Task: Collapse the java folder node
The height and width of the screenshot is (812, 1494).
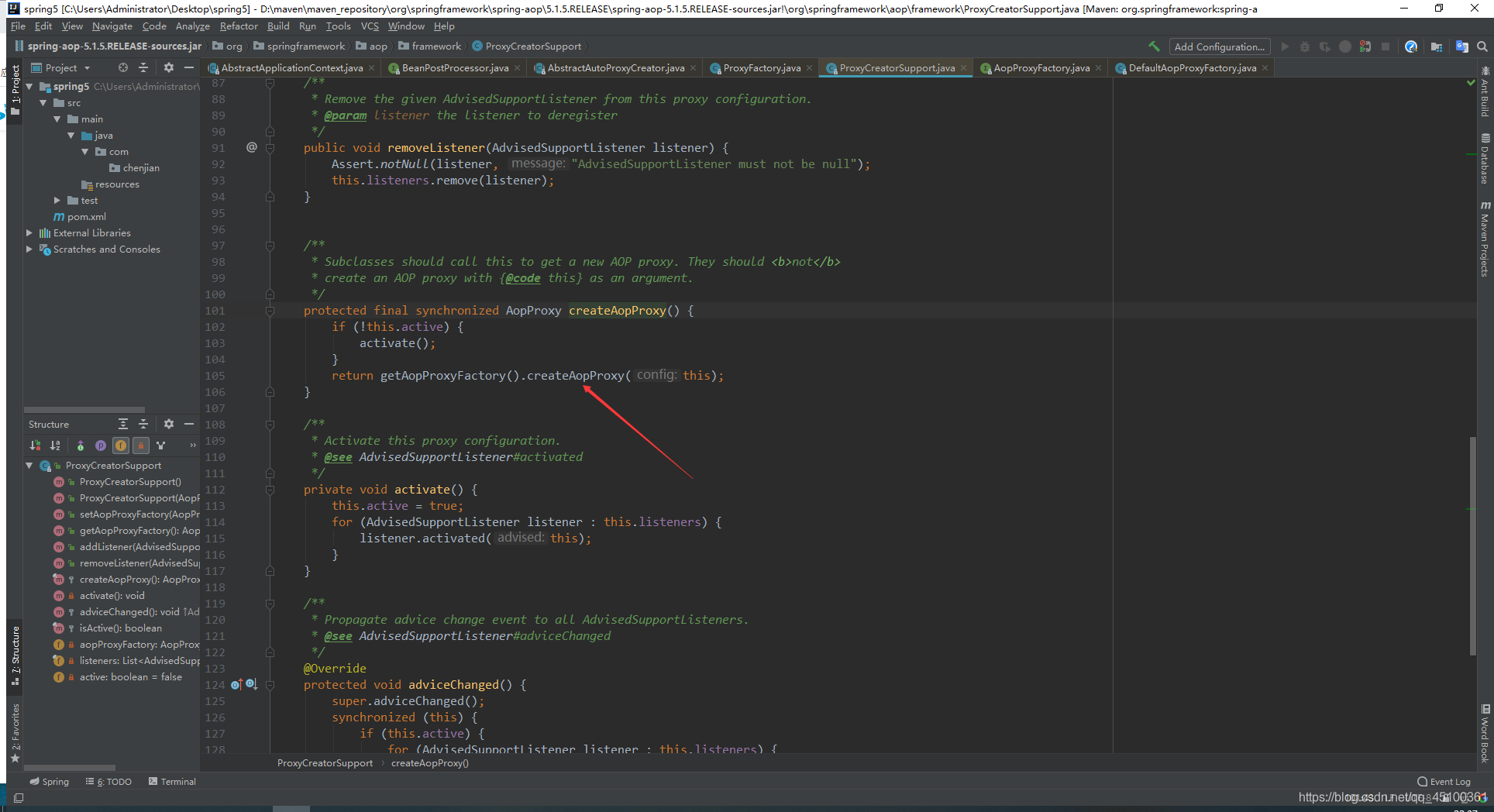Action: (x=71, y=136)
